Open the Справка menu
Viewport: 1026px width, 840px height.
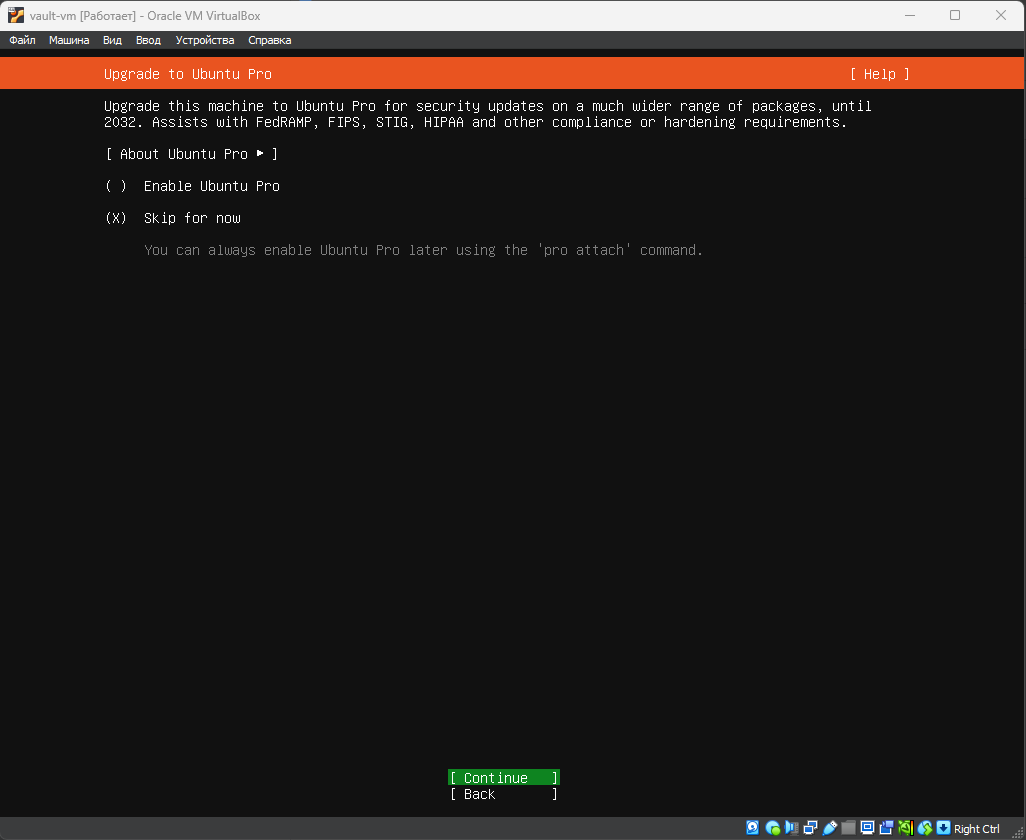point(270,40)
